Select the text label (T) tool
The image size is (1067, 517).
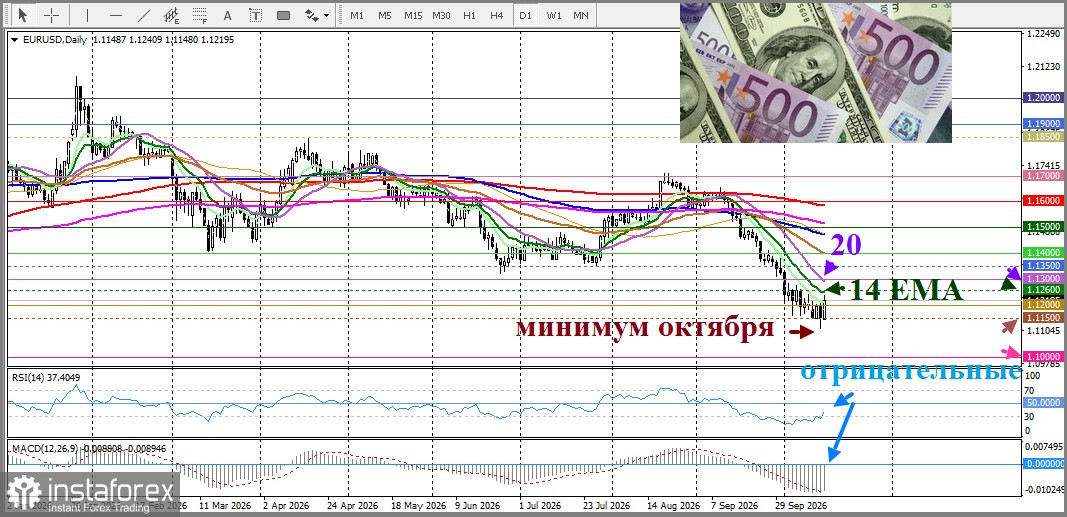click(x=255, y=14)
